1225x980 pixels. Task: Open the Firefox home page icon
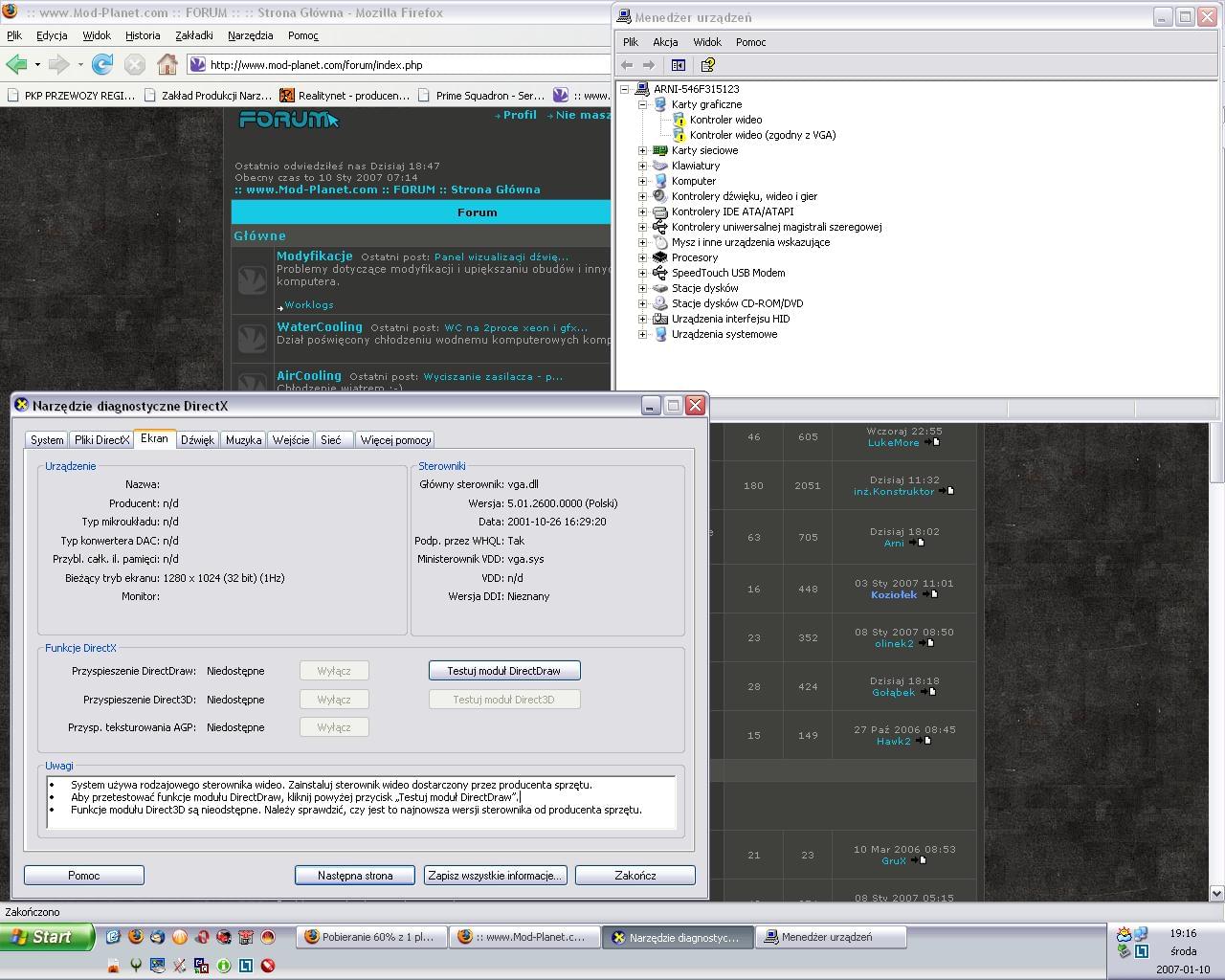[x=167, y=64]
